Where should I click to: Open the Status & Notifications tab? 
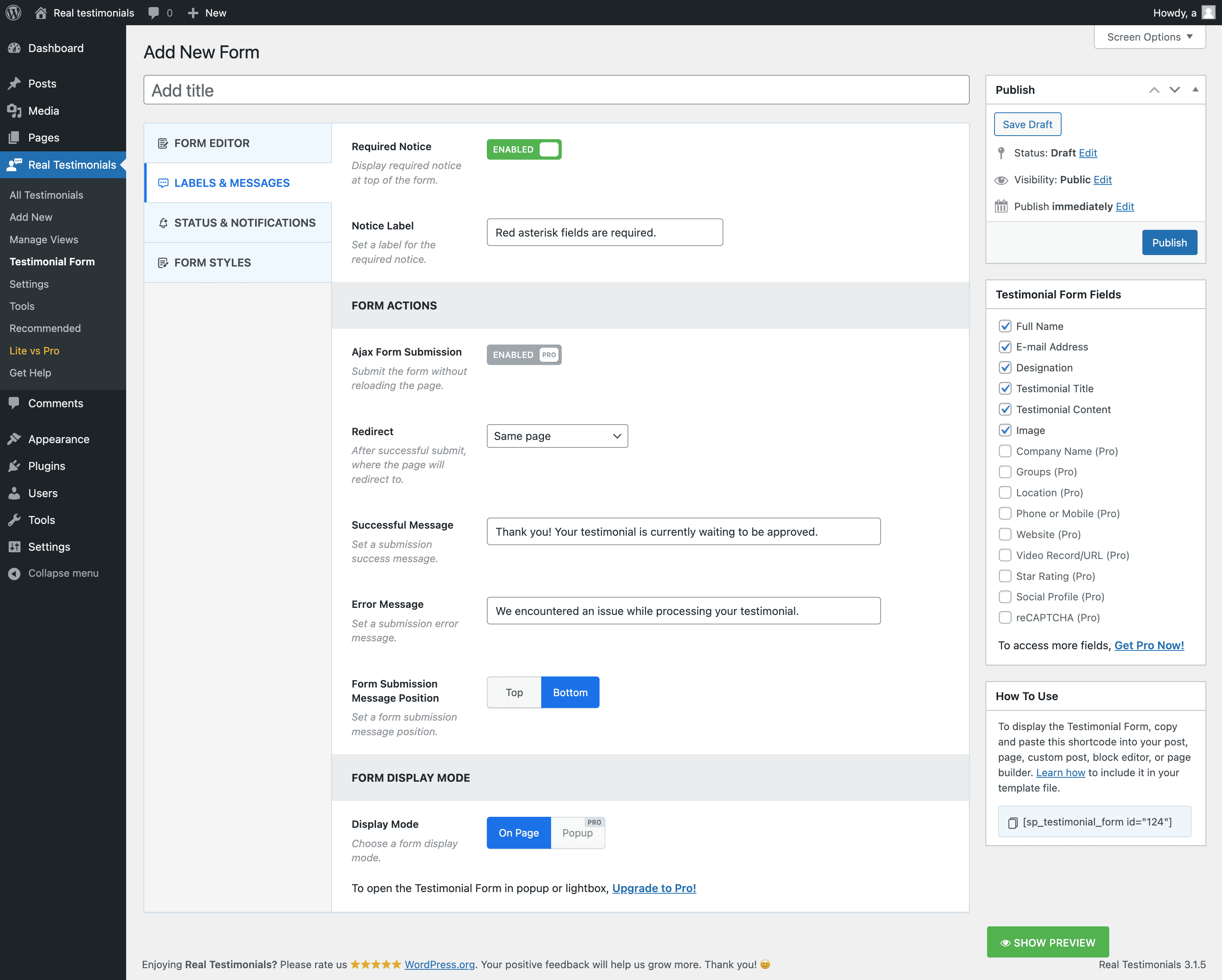[x=244, y=223]
